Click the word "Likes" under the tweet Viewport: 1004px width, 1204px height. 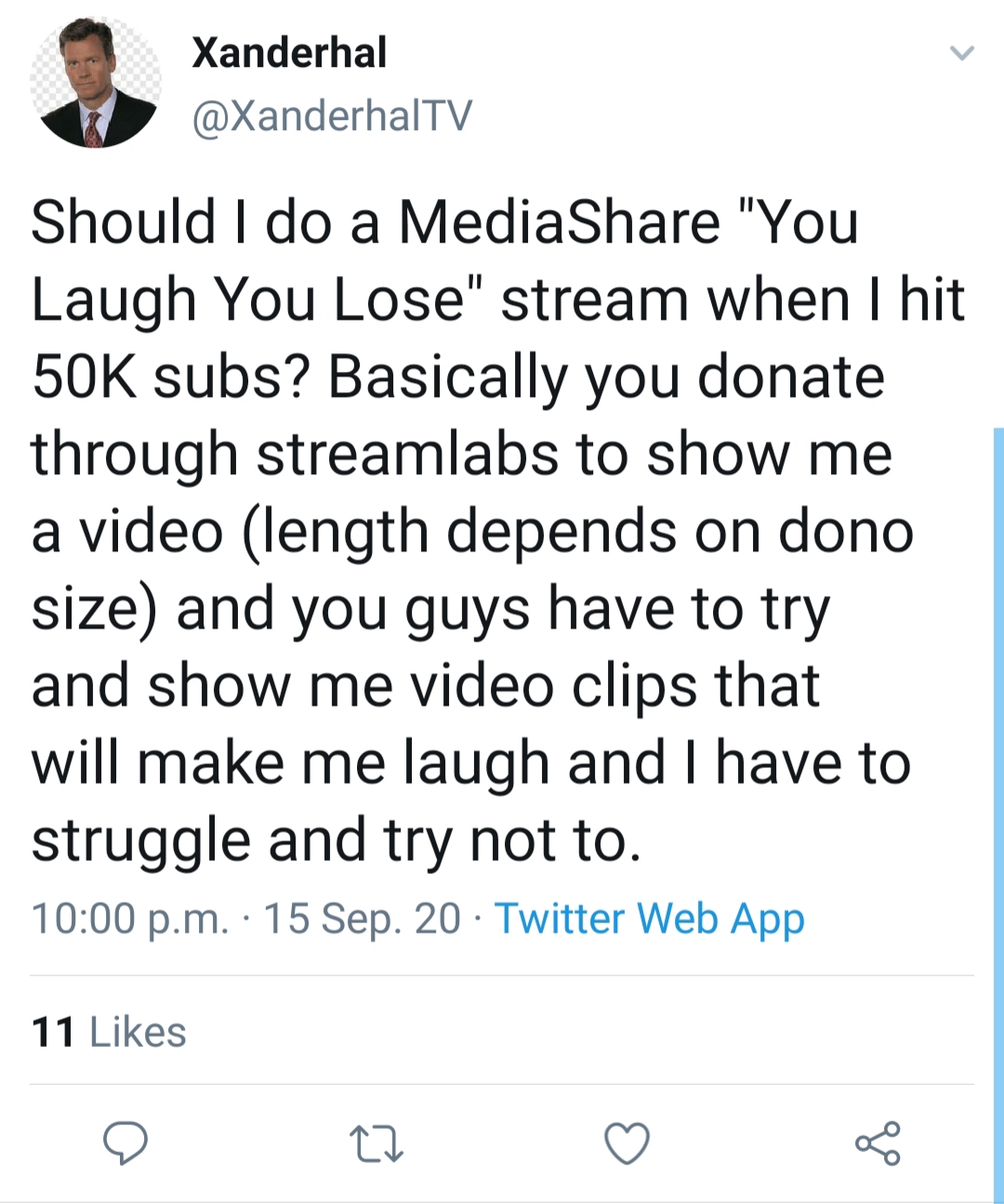[139, 1033]
